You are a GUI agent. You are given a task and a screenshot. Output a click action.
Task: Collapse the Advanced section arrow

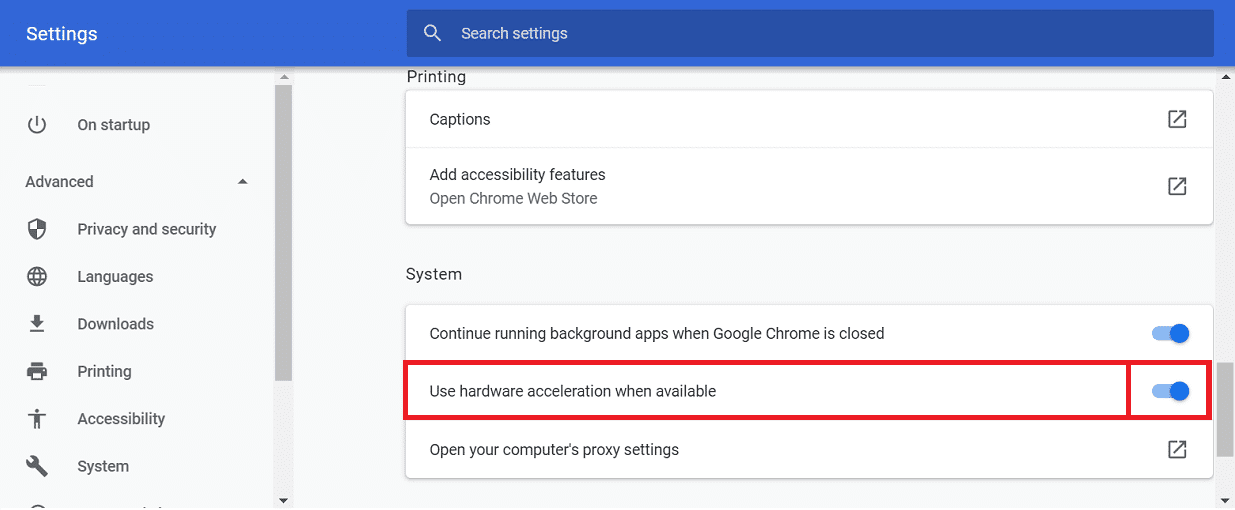coord(242,182)
